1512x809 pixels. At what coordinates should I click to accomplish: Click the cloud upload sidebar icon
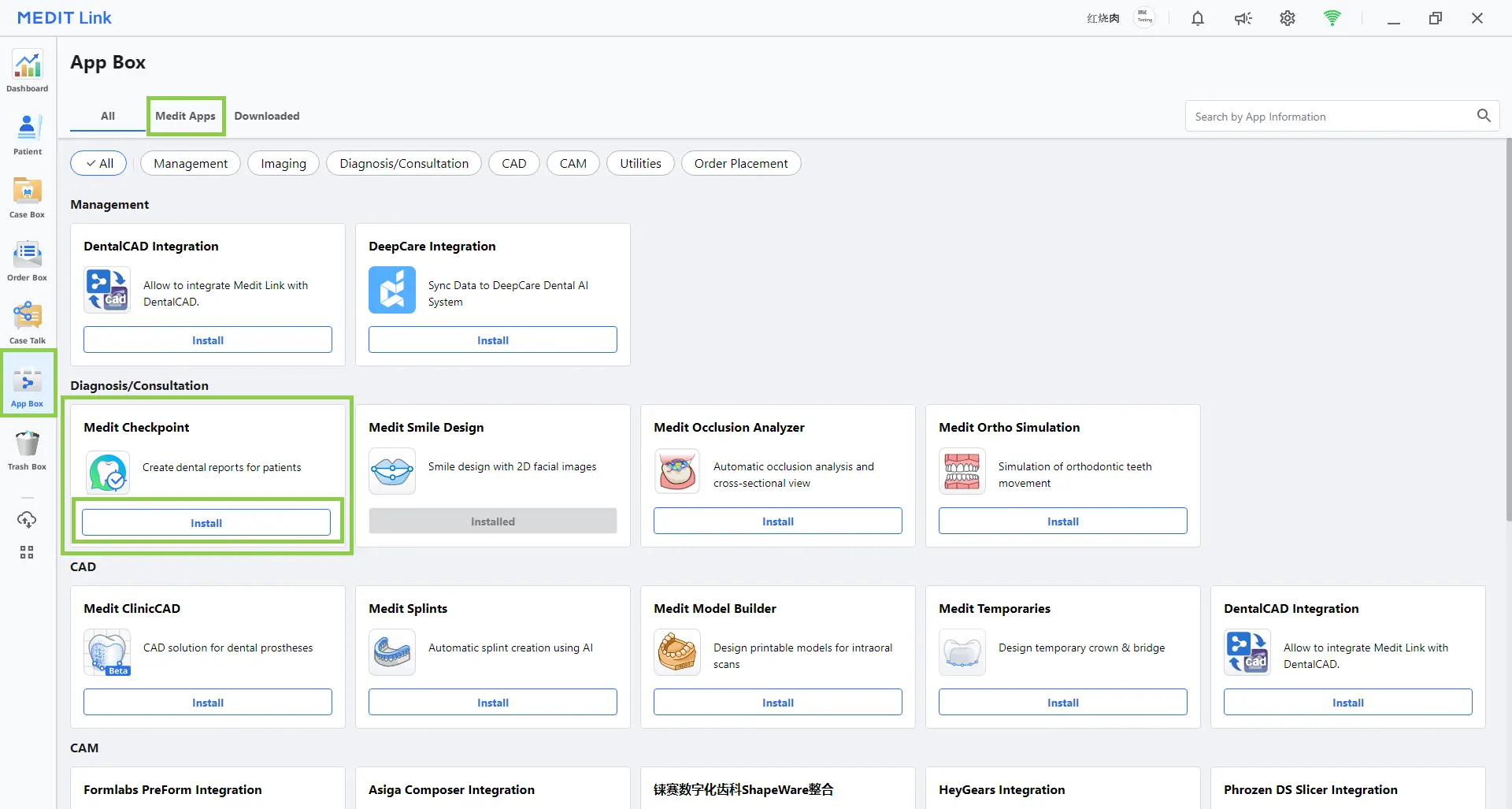click(27, 520)
